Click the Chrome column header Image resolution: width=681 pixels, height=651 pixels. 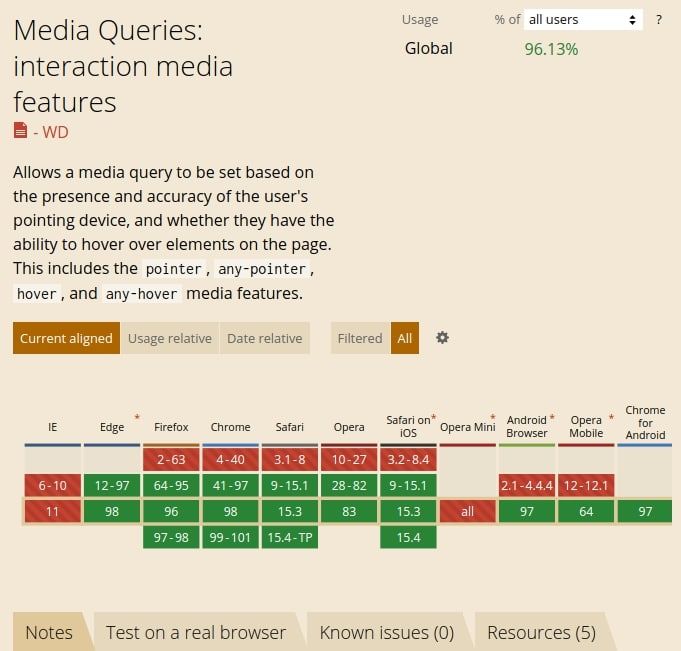231,427
